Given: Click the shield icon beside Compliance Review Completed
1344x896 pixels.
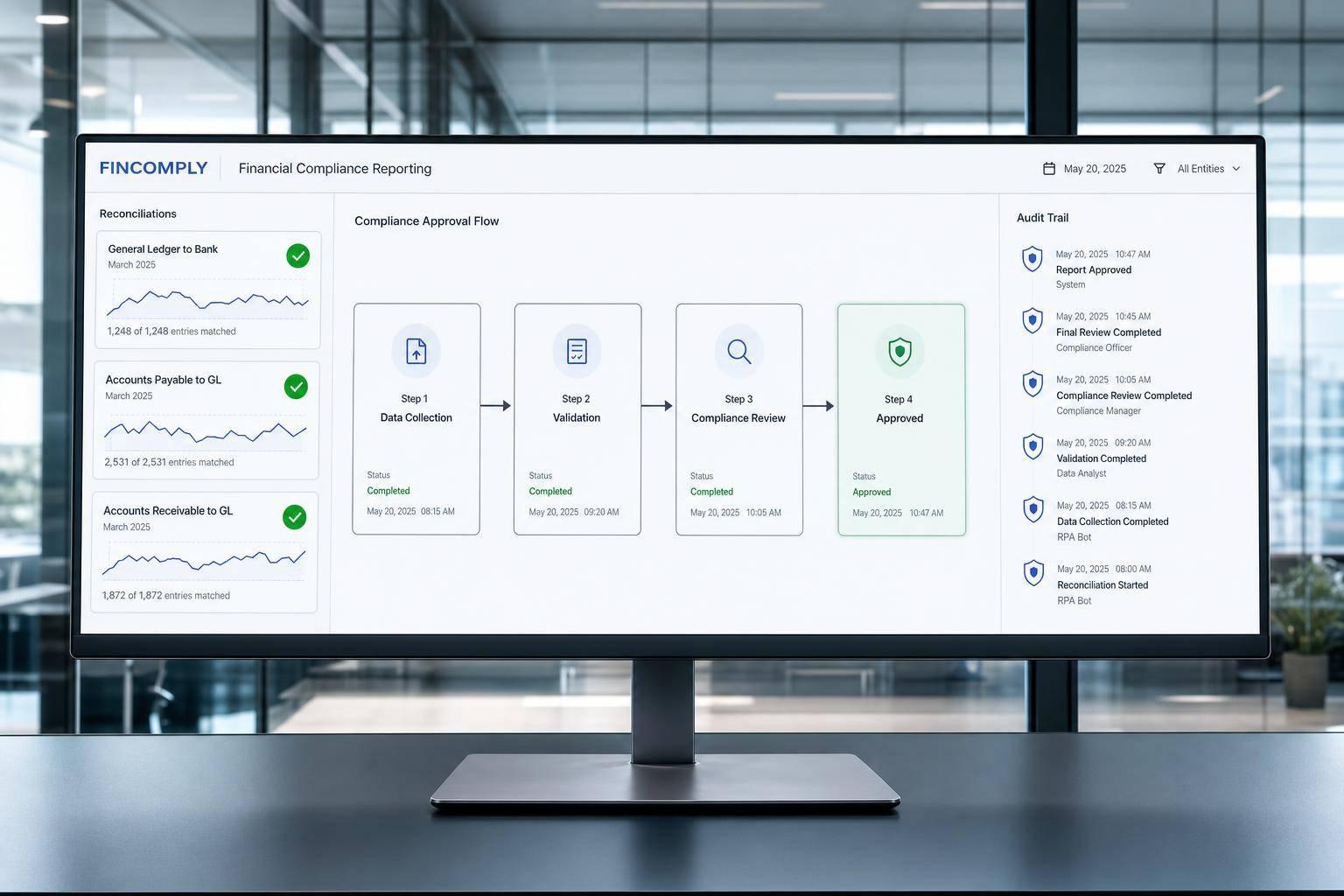Looking at the screenshot, I should (x=1032, y=384).
